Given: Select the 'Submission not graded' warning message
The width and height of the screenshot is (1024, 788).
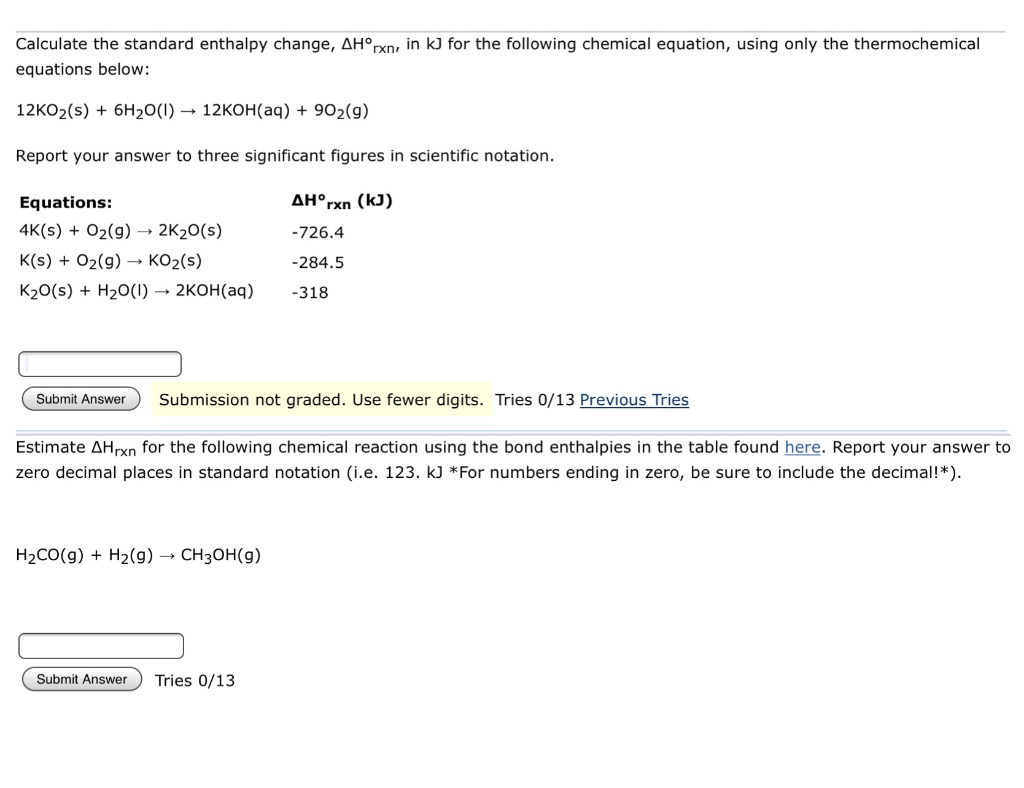Looking at the screenshot, I should (322, 399).
